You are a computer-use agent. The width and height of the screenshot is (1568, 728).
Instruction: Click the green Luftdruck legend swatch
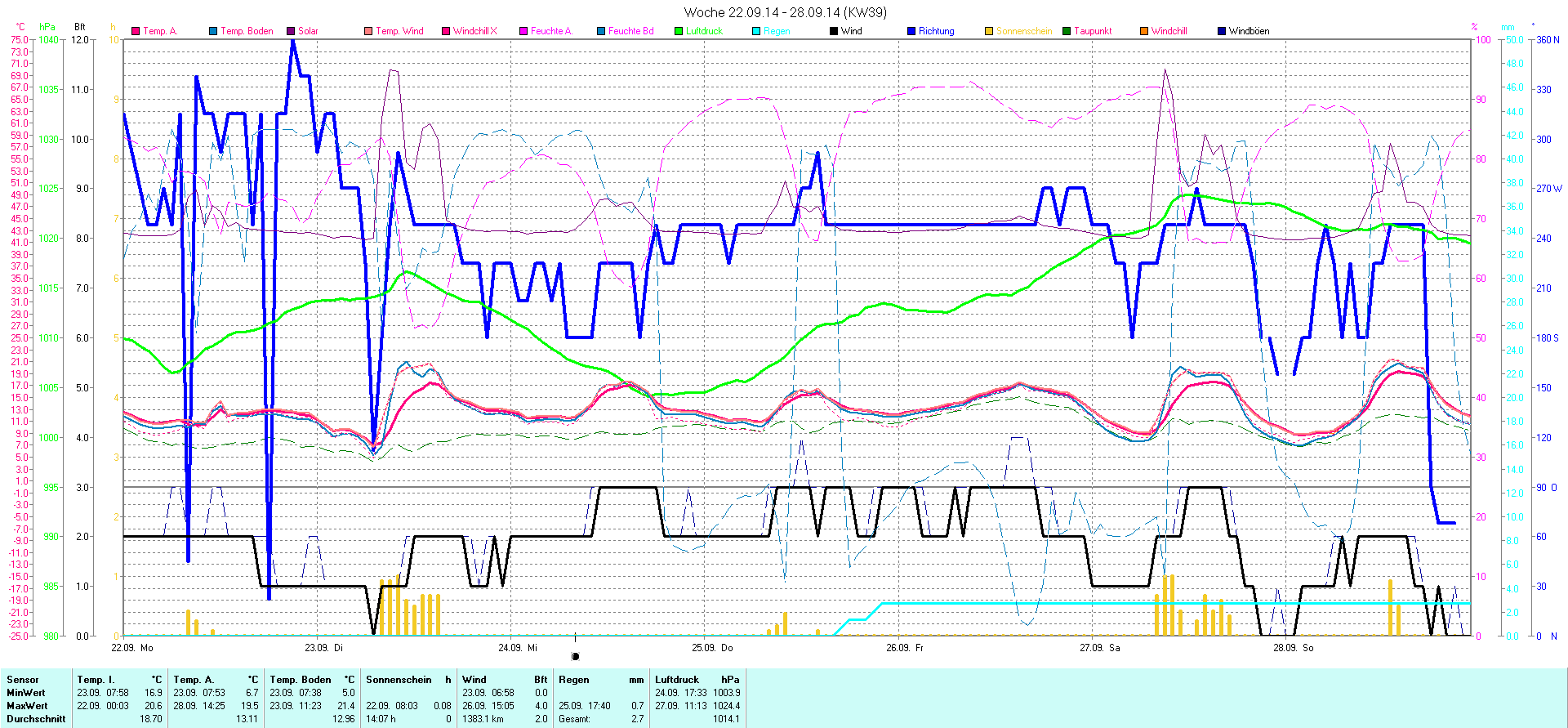[x=679, y=31]
